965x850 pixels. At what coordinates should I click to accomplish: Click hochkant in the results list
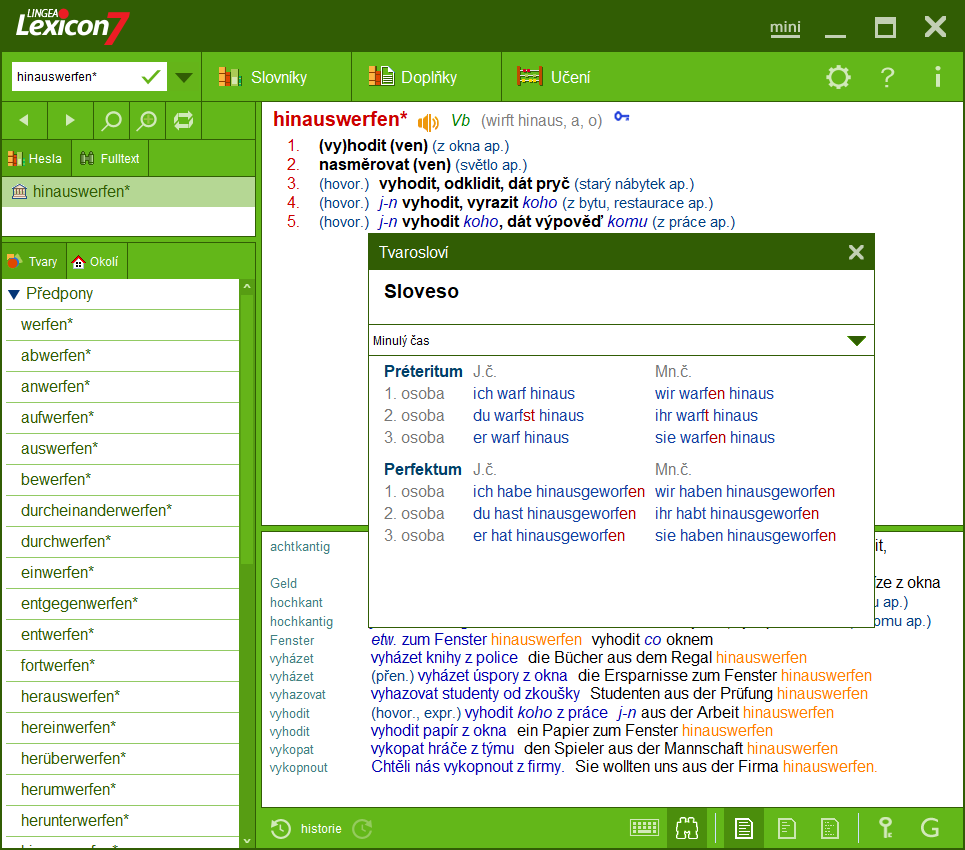pos(296,603)
